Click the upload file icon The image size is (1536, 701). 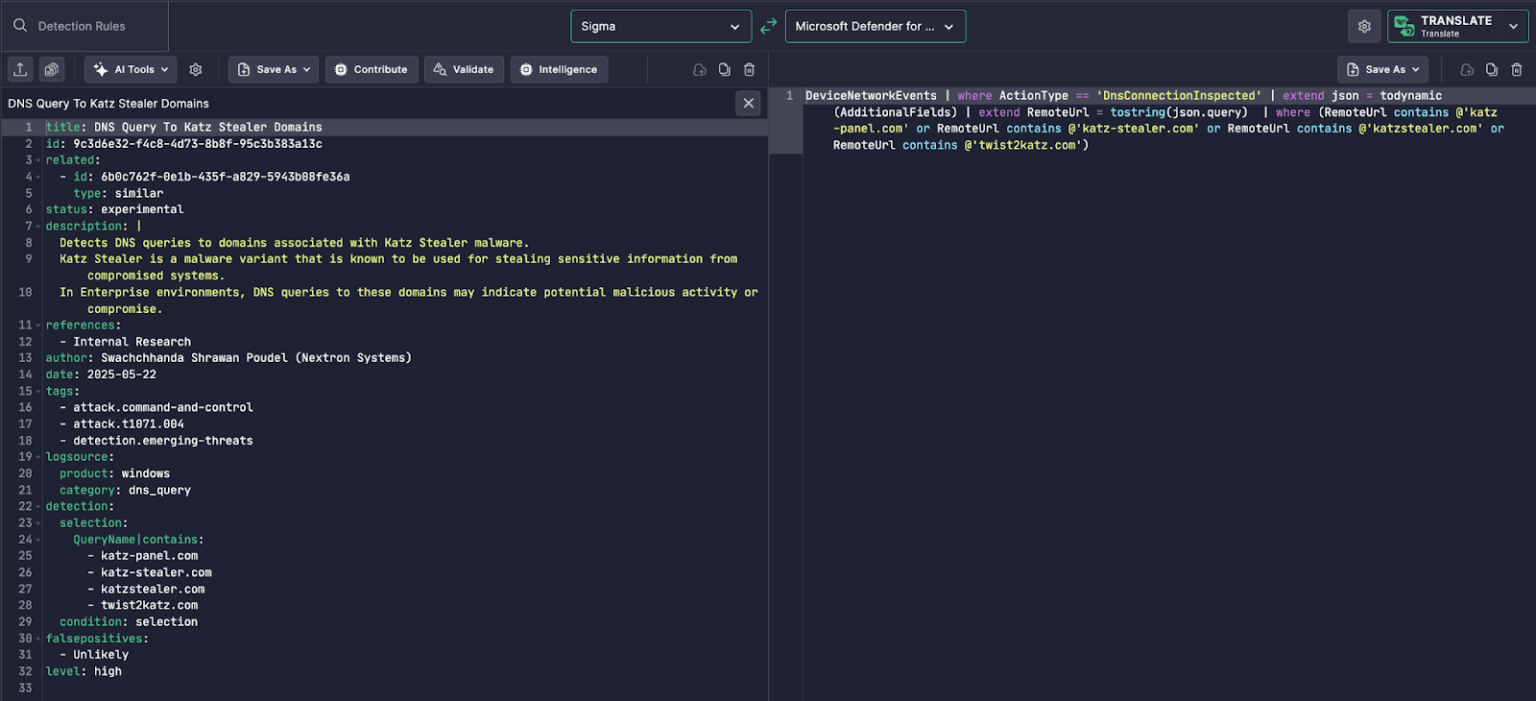(x=20, y=69)
